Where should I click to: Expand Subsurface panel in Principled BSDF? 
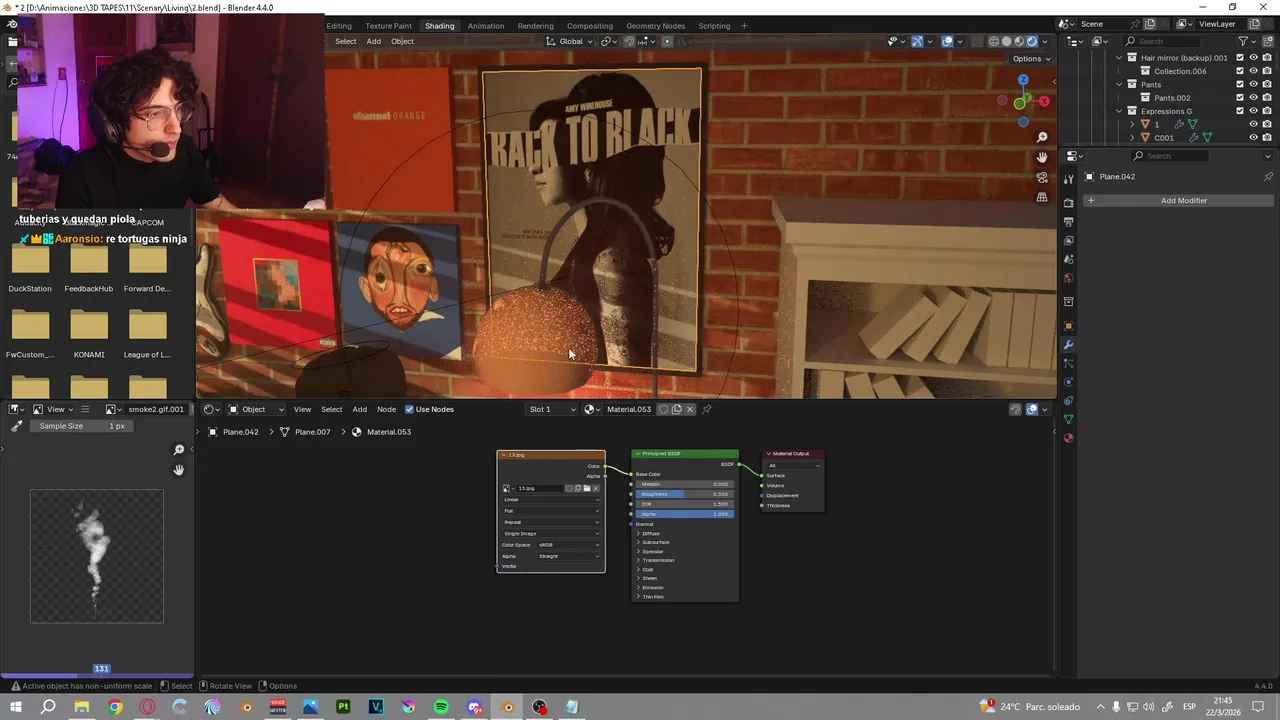pos(655,542)
